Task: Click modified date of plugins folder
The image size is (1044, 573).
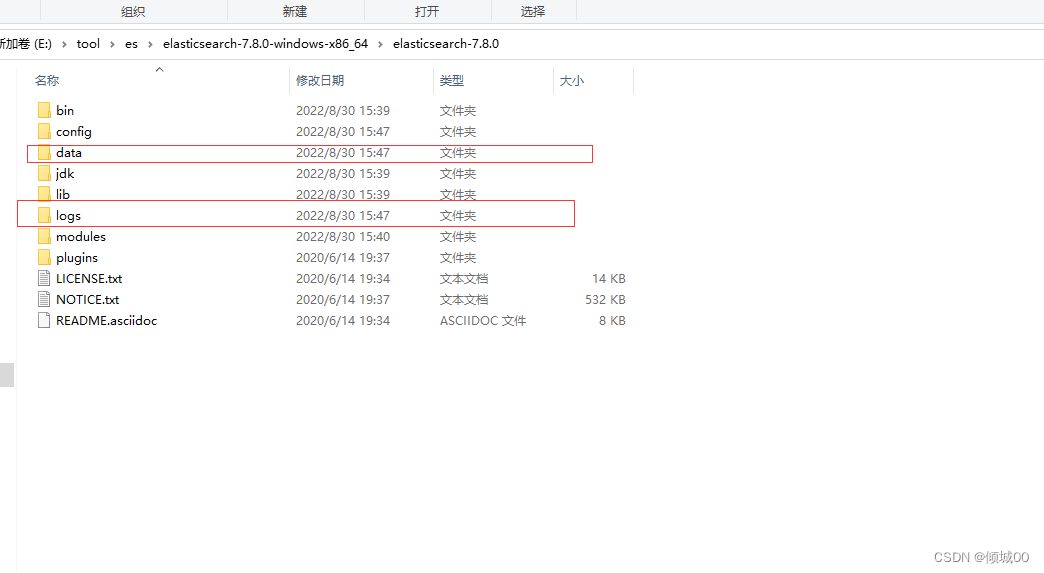Action: (343, 258)
